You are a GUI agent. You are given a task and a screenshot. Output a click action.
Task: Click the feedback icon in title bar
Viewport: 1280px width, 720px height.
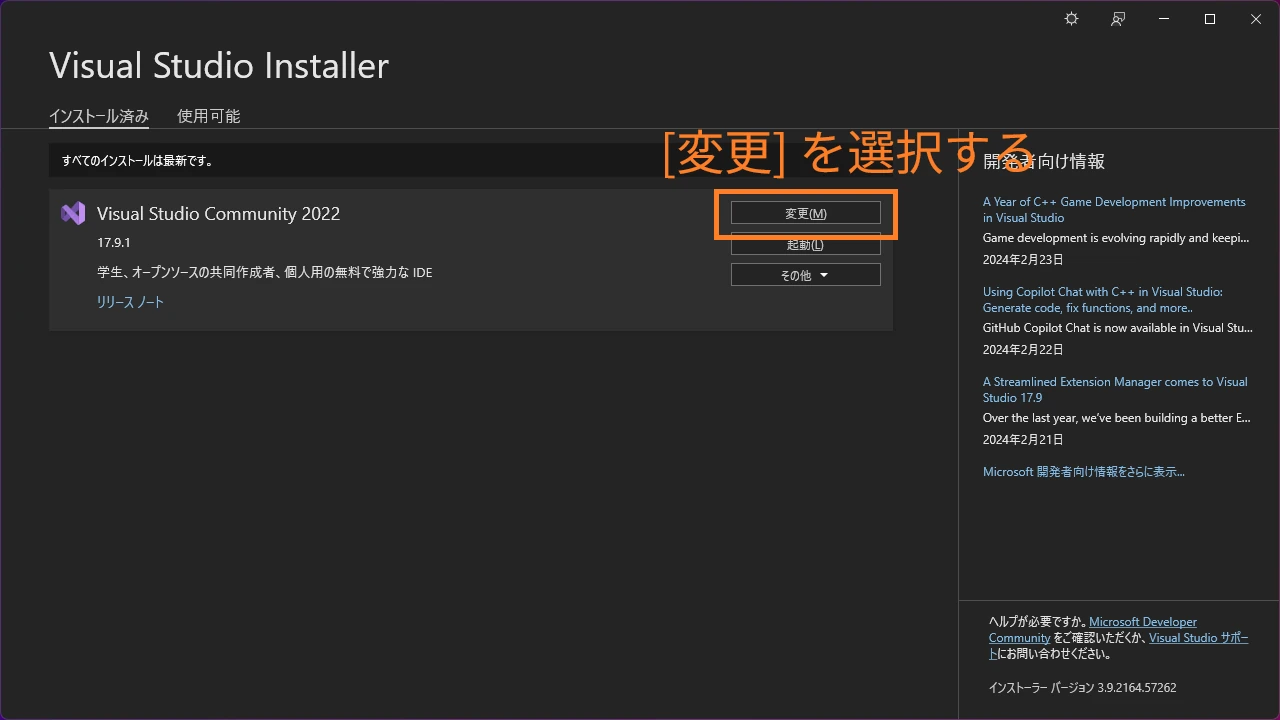pyautogui.click(x=1118, y=19)
